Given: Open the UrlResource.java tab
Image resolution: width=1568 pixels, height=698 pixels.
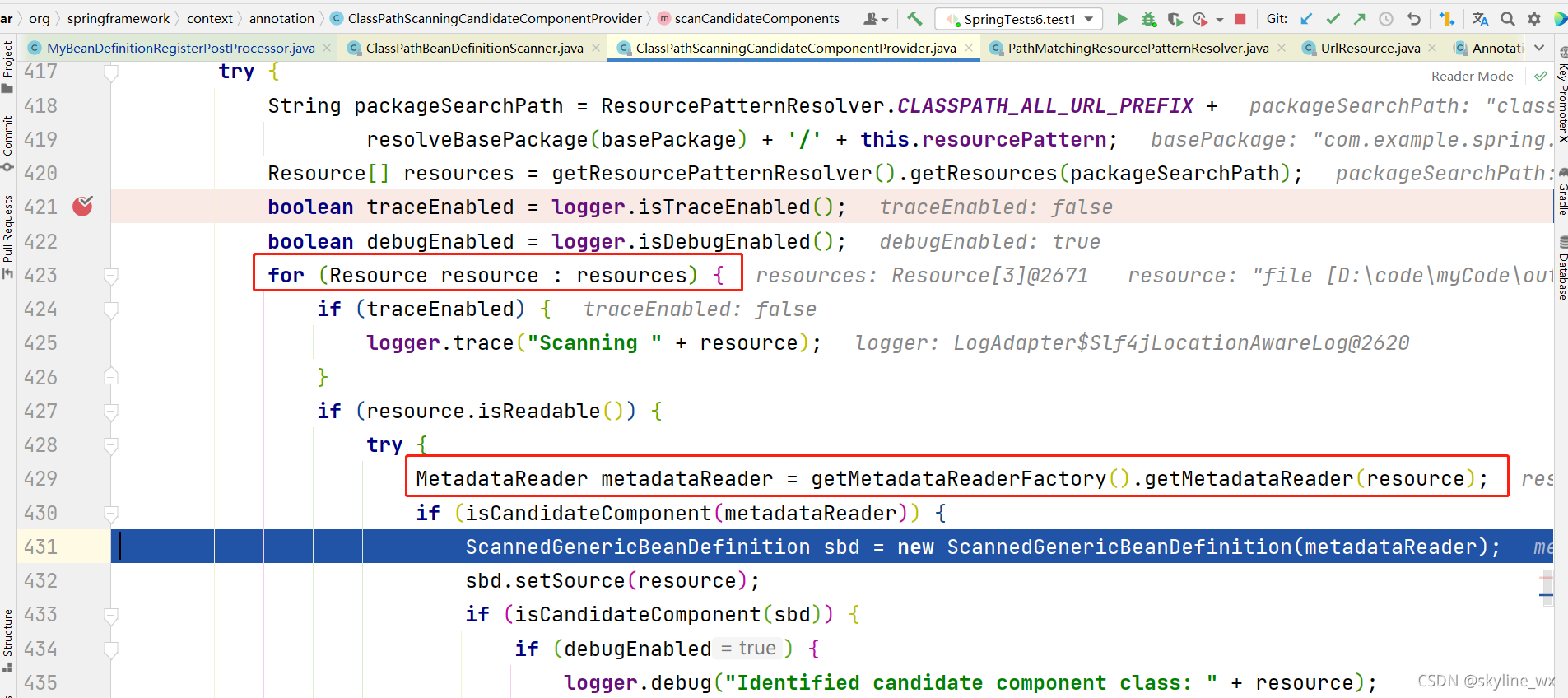Looking at the screenshot, I should pos(1370,48).
